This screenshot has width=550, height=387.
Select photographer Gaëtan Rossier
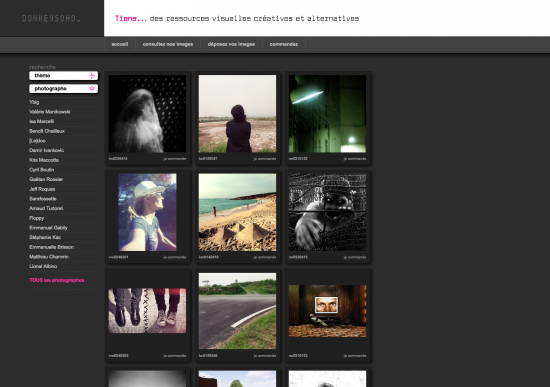(46, 179)
